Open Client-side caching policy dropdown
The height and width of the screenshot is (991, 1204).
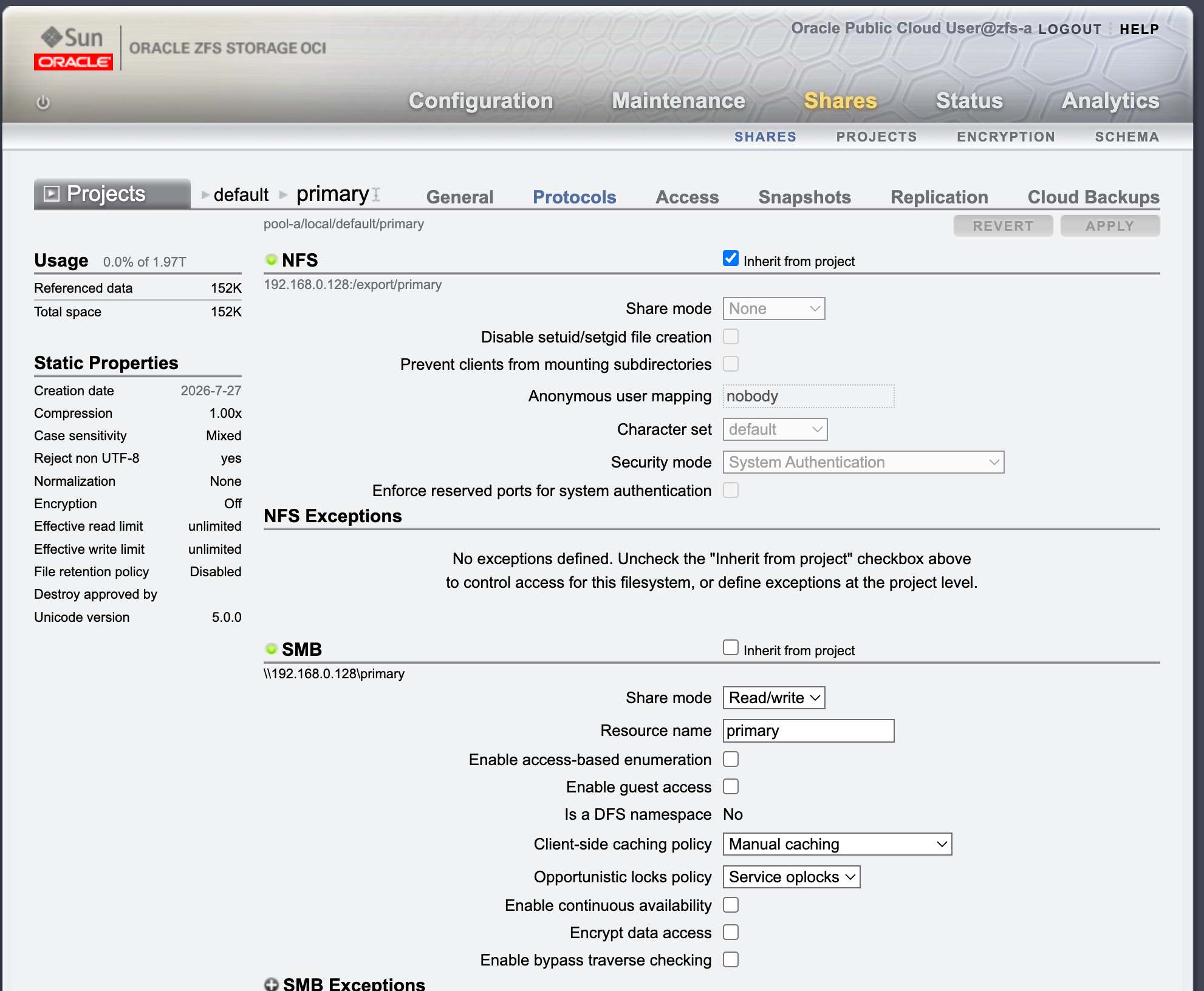pos(837,844)
